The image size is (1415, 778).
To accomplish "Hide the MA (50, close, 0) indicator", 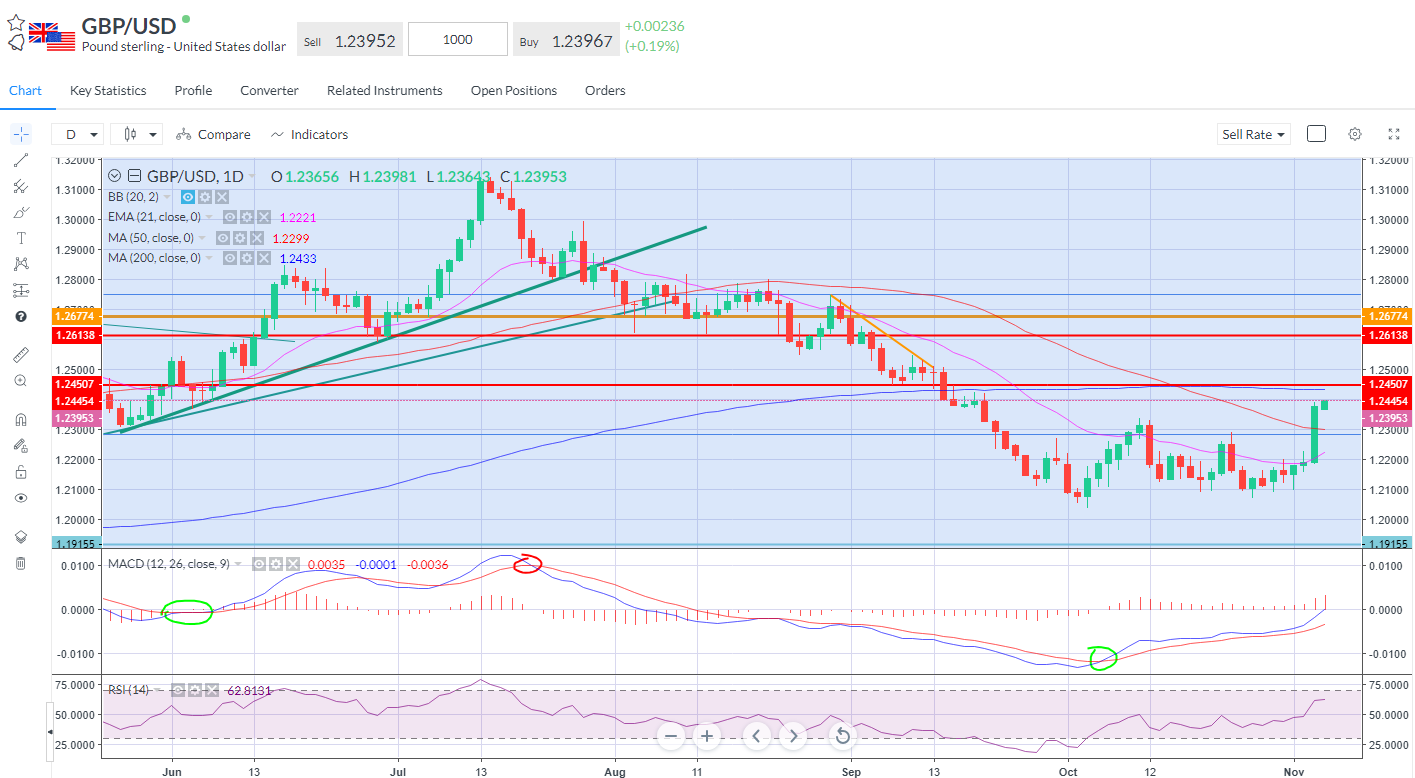I will coord(223,238).
